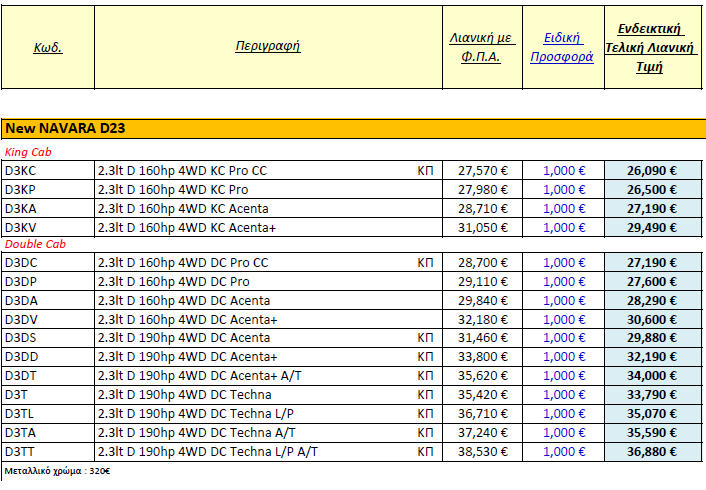Select the 'Λιανική με Φ.Π.Α.' header cell
The width and height of the screenshot is (706, 490).
[480, 47]
